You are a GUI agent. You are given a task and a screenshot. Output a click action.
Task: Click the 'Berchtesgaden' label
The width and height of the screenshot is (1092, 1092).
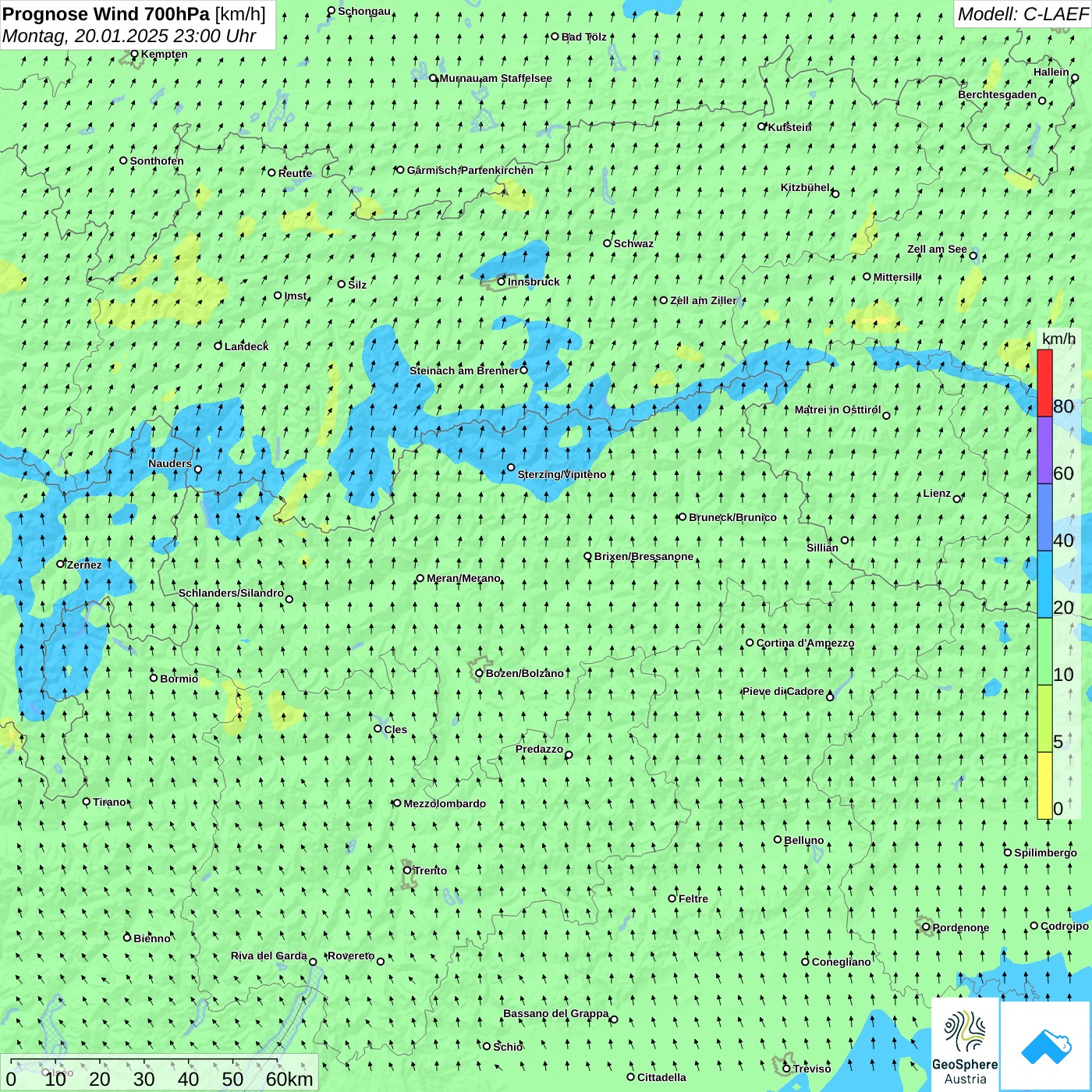click(998, 94)
